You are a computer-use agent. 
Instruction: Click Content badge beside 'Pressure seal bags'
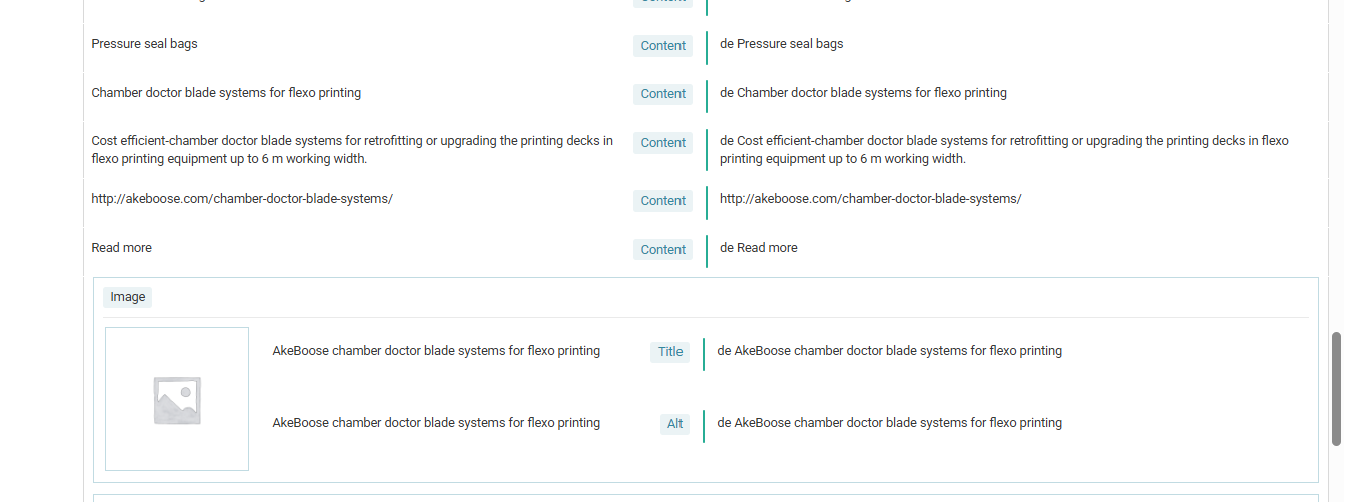point(663,46)
